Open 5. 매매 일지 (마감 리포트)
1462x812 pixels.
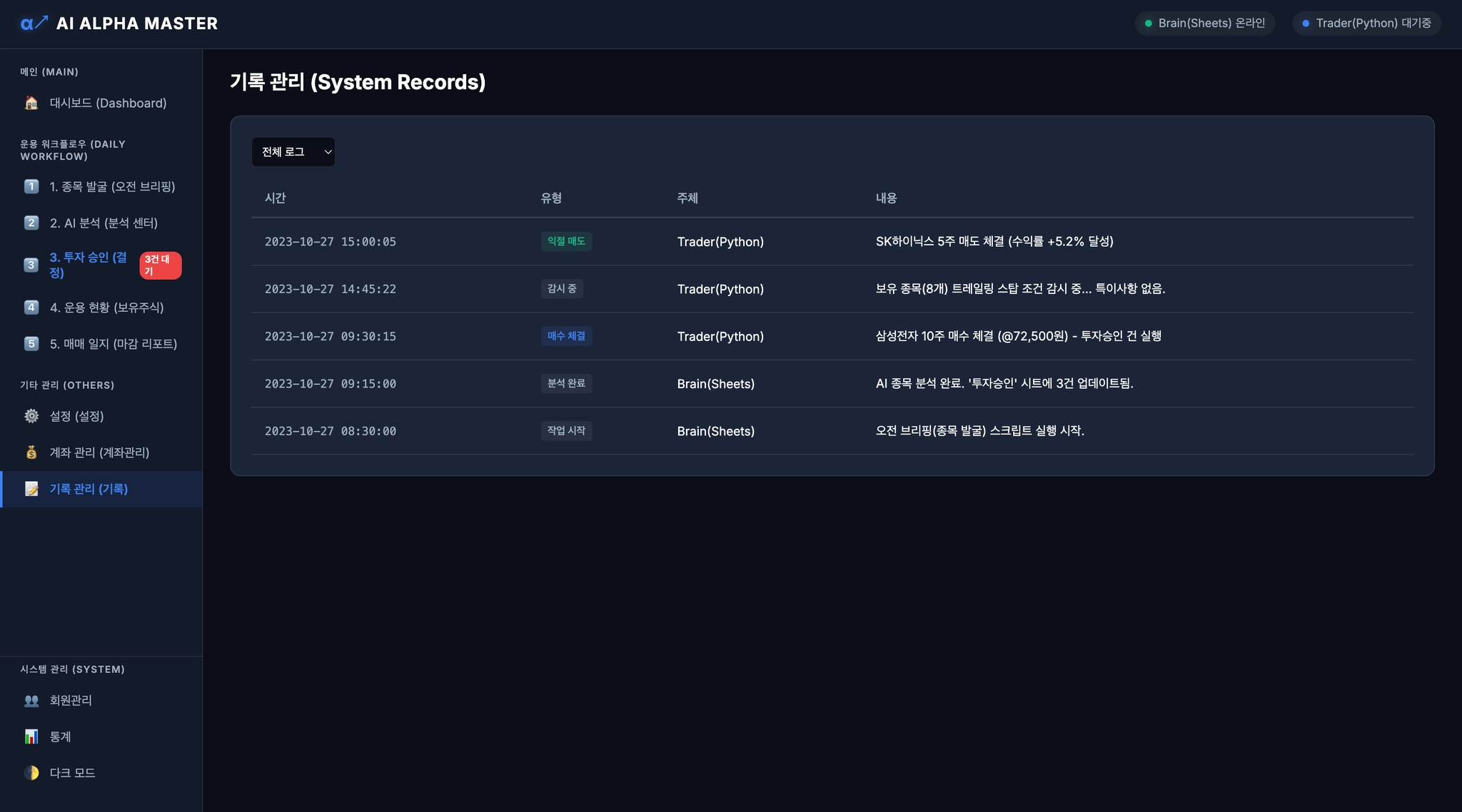pyautogui.click(x=113, y=344)
